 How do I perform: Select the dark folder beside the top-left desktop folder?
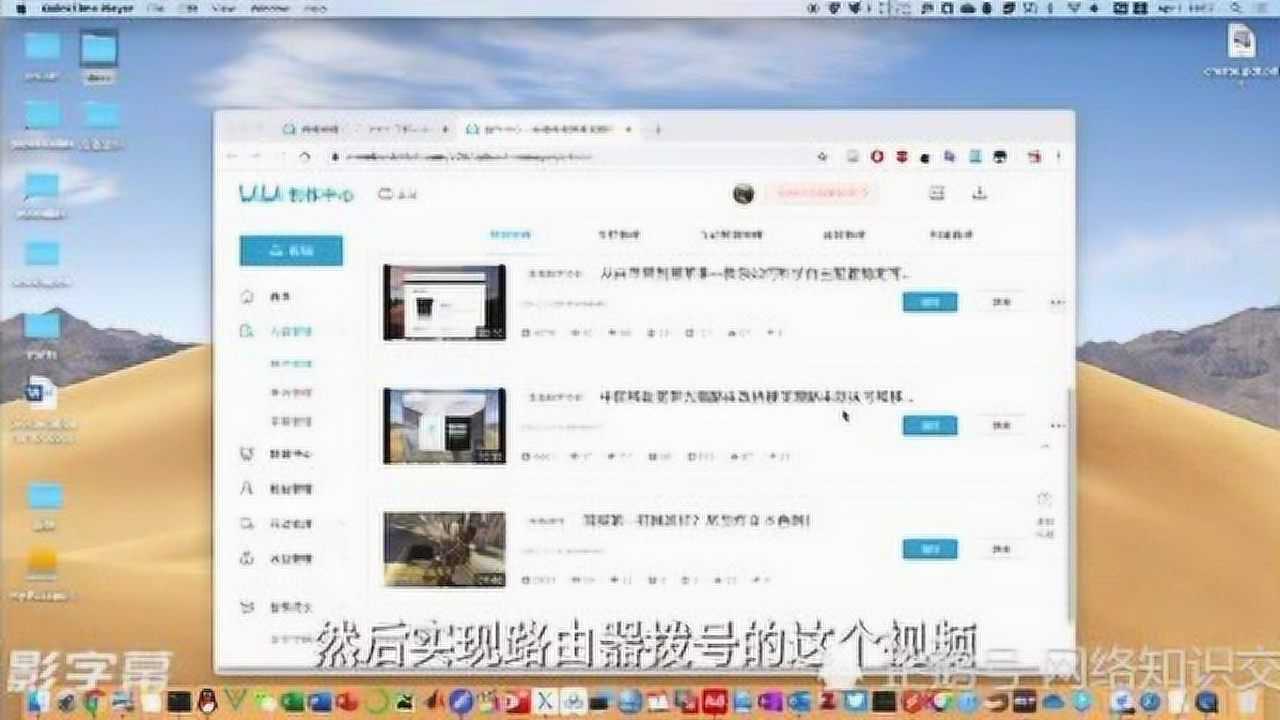(99, 47)
